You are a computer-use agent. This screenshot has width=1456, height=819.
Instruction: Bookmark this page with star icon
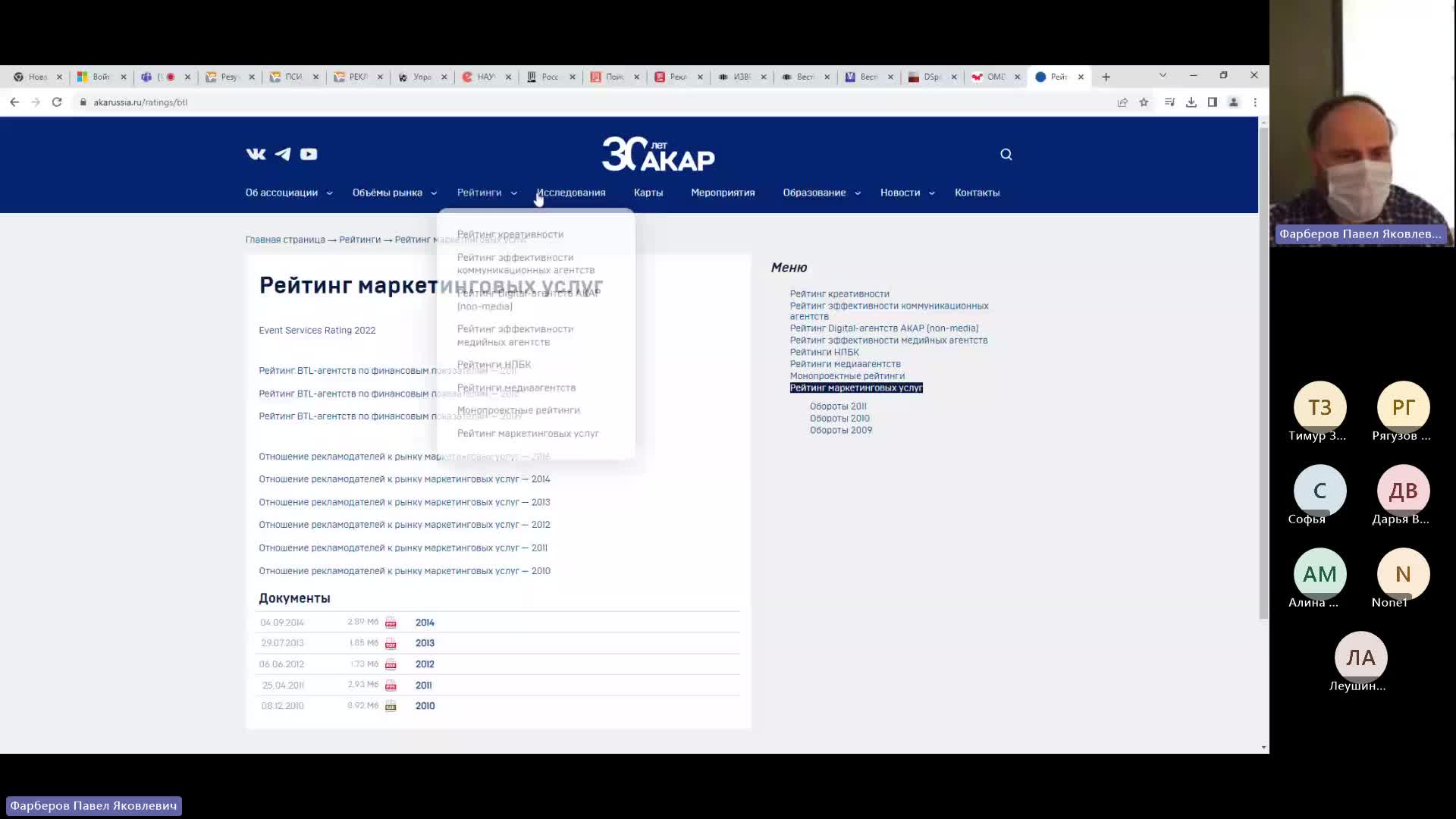tap(1144, 102)
